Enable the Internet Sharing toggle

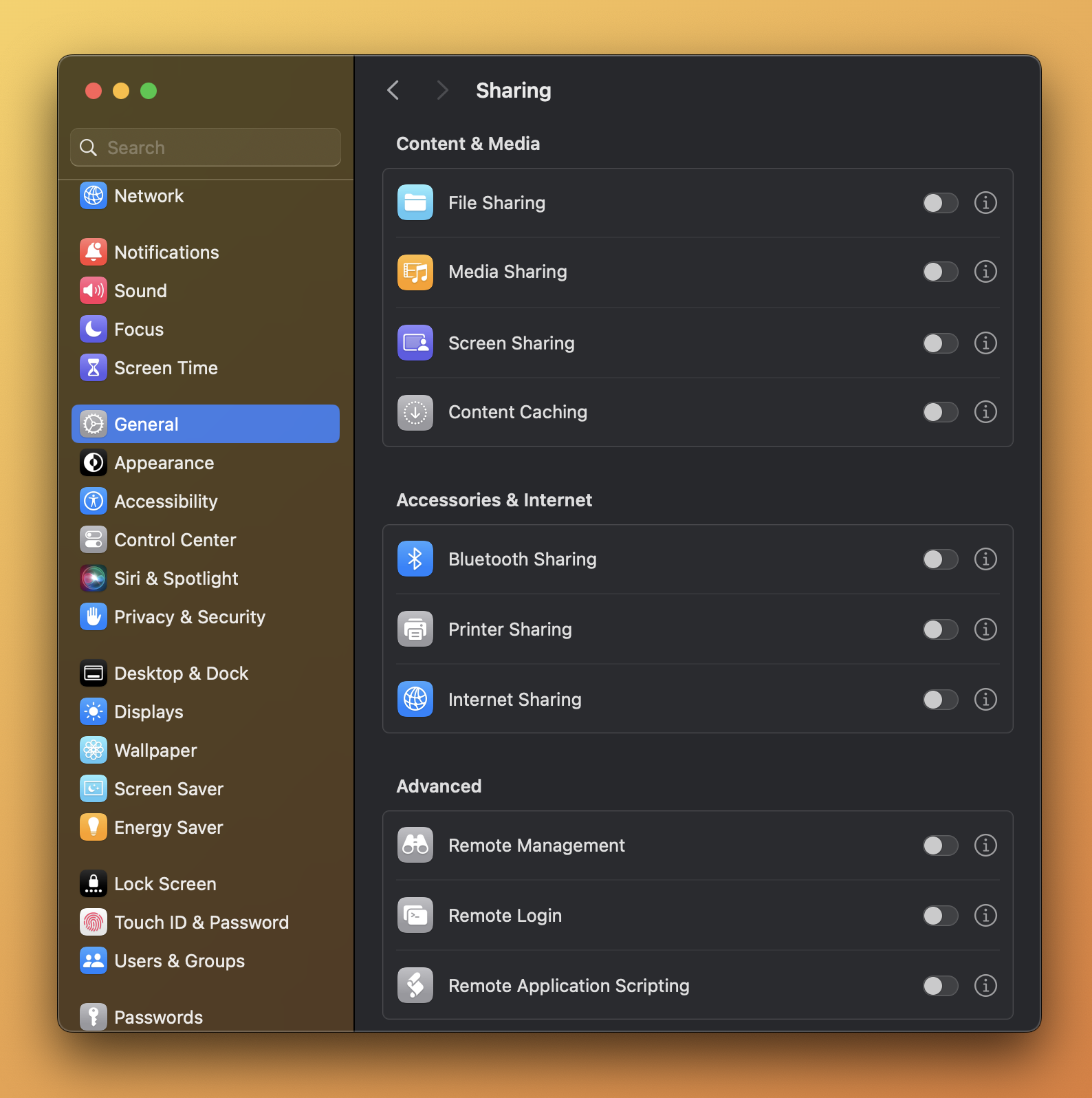pos(940,700)
